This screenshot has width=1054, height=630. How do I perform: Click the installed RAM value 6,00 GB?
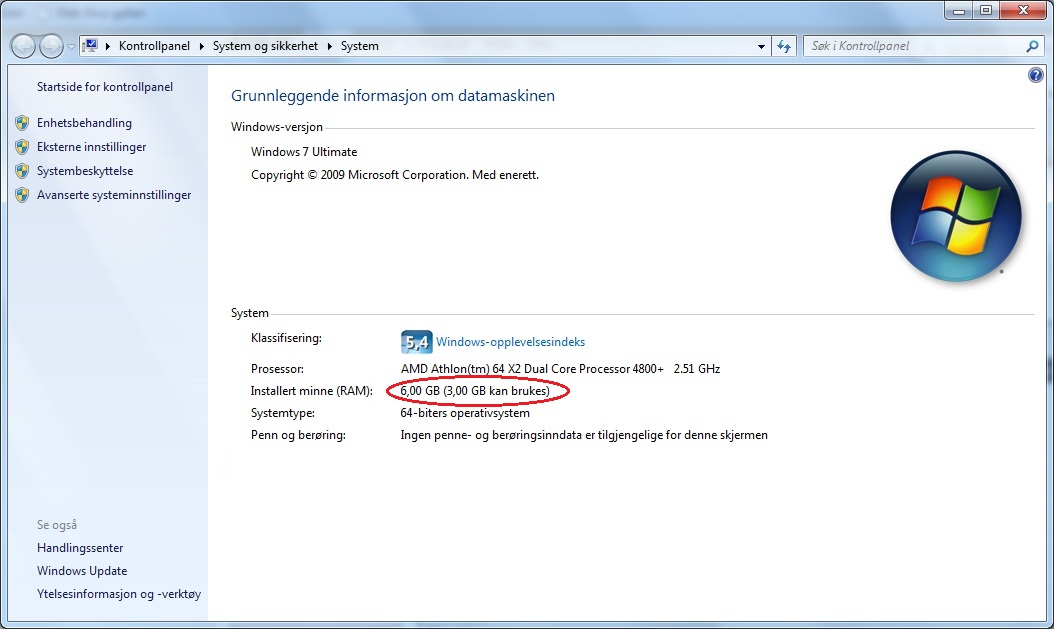coord(475,391)
